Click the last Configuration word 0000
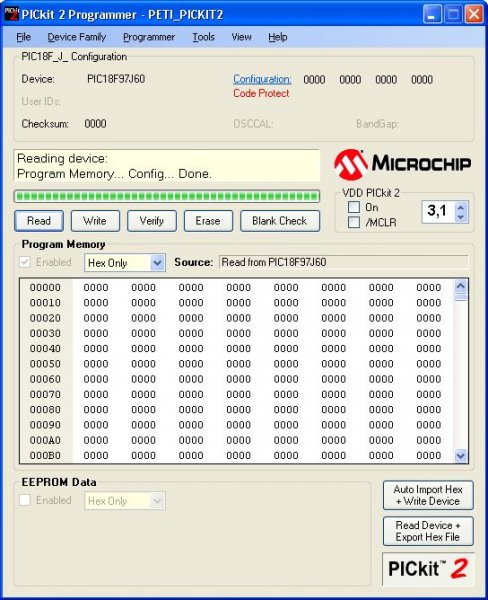Image resolution: width=488 pixels, height=600 pixels. pyautogui.click(x=422, y=80)
